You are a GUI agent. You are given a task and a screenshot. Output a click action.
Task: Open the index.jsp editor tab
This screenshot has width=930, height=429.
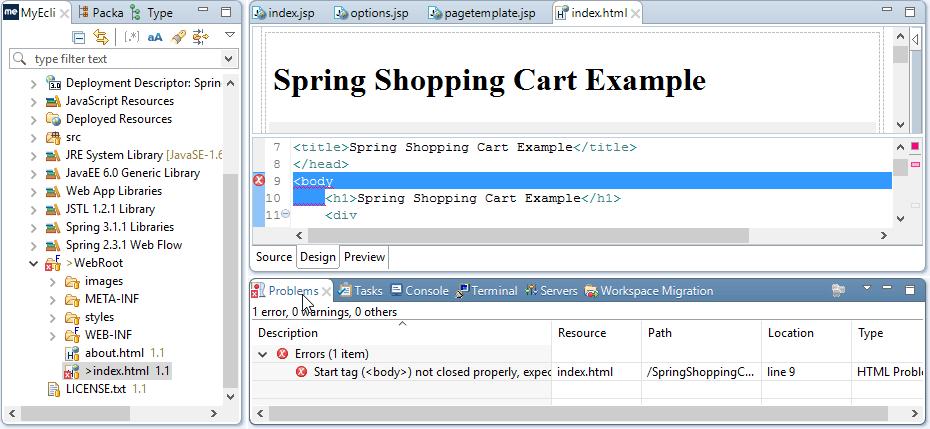(284, 12)
